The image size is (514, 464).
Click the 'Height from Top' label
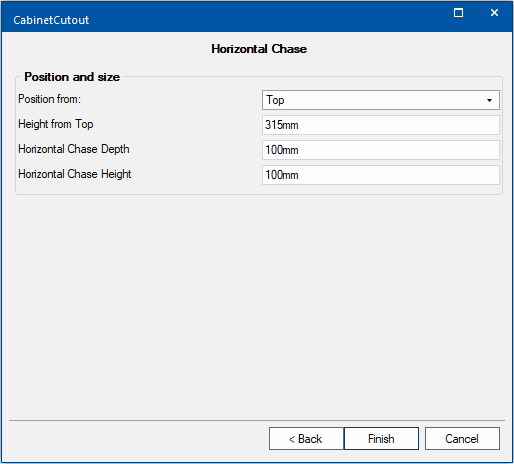click(56, 124)
